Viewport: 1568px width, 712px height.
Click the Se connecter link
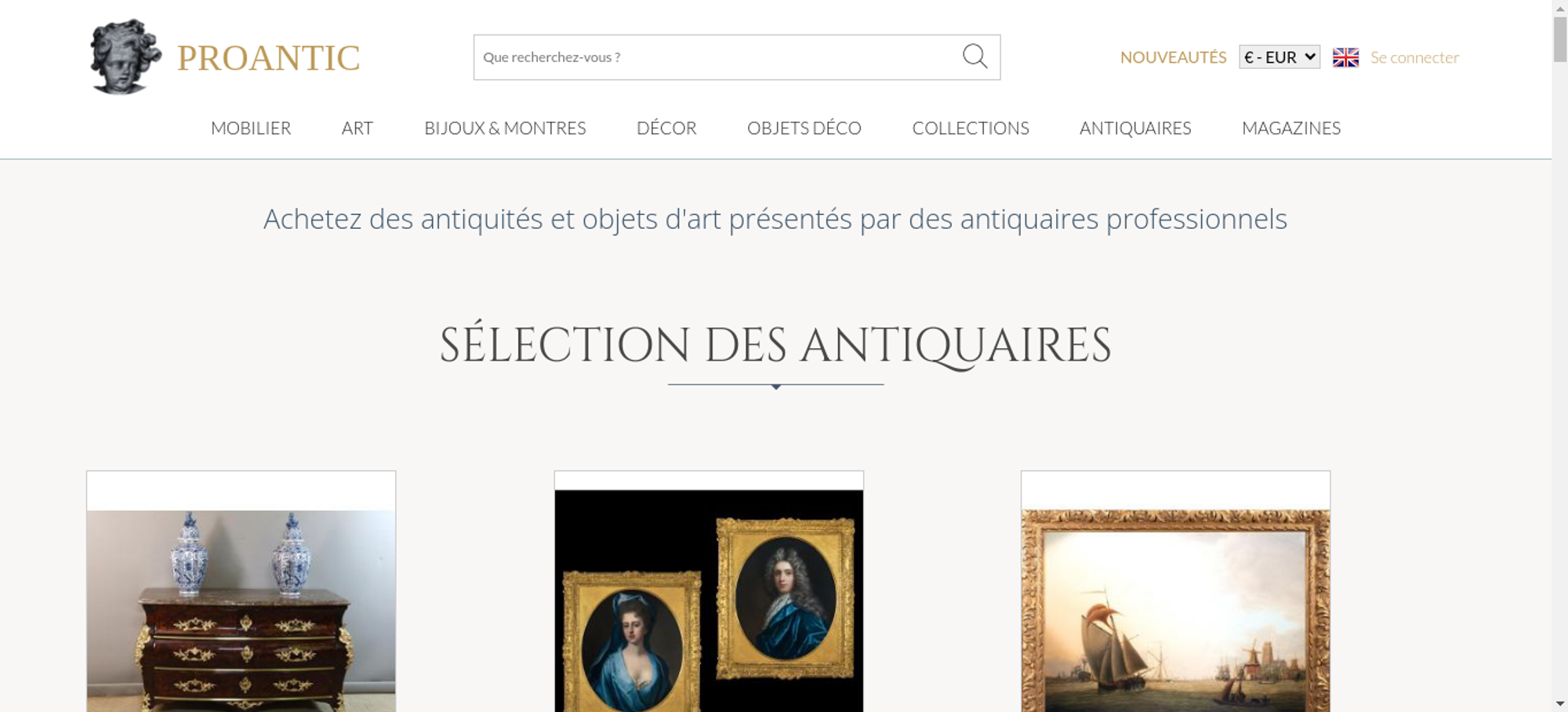pyautogui.click(x=1414, y=57)
